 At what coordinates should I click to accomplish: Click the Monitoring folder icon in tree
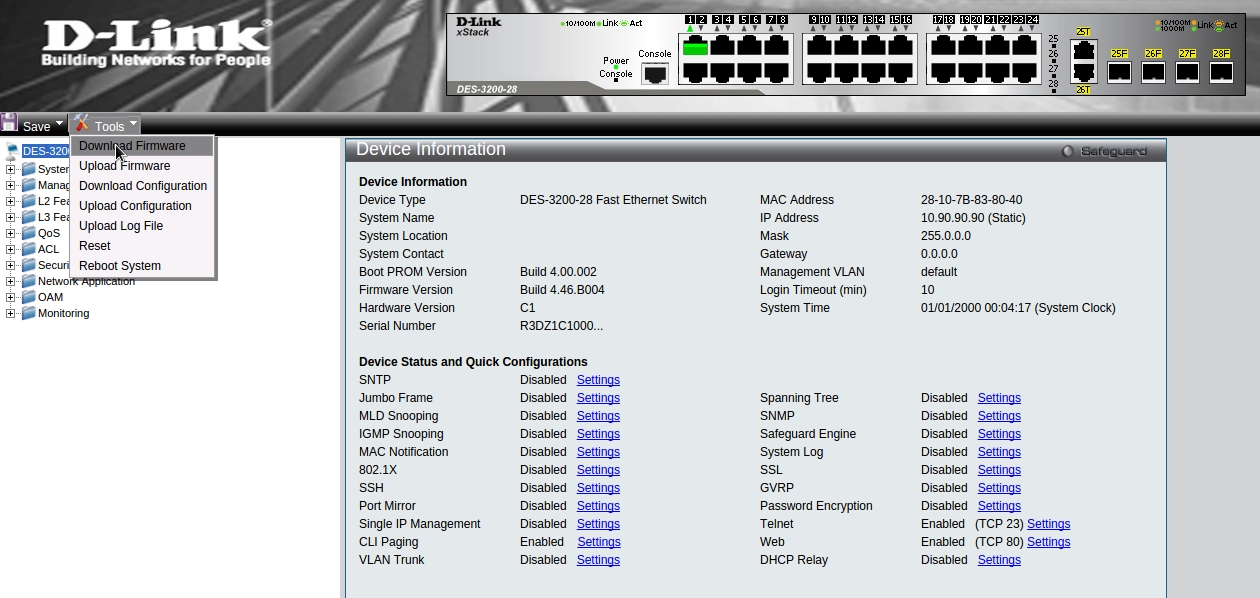point(28,313)
